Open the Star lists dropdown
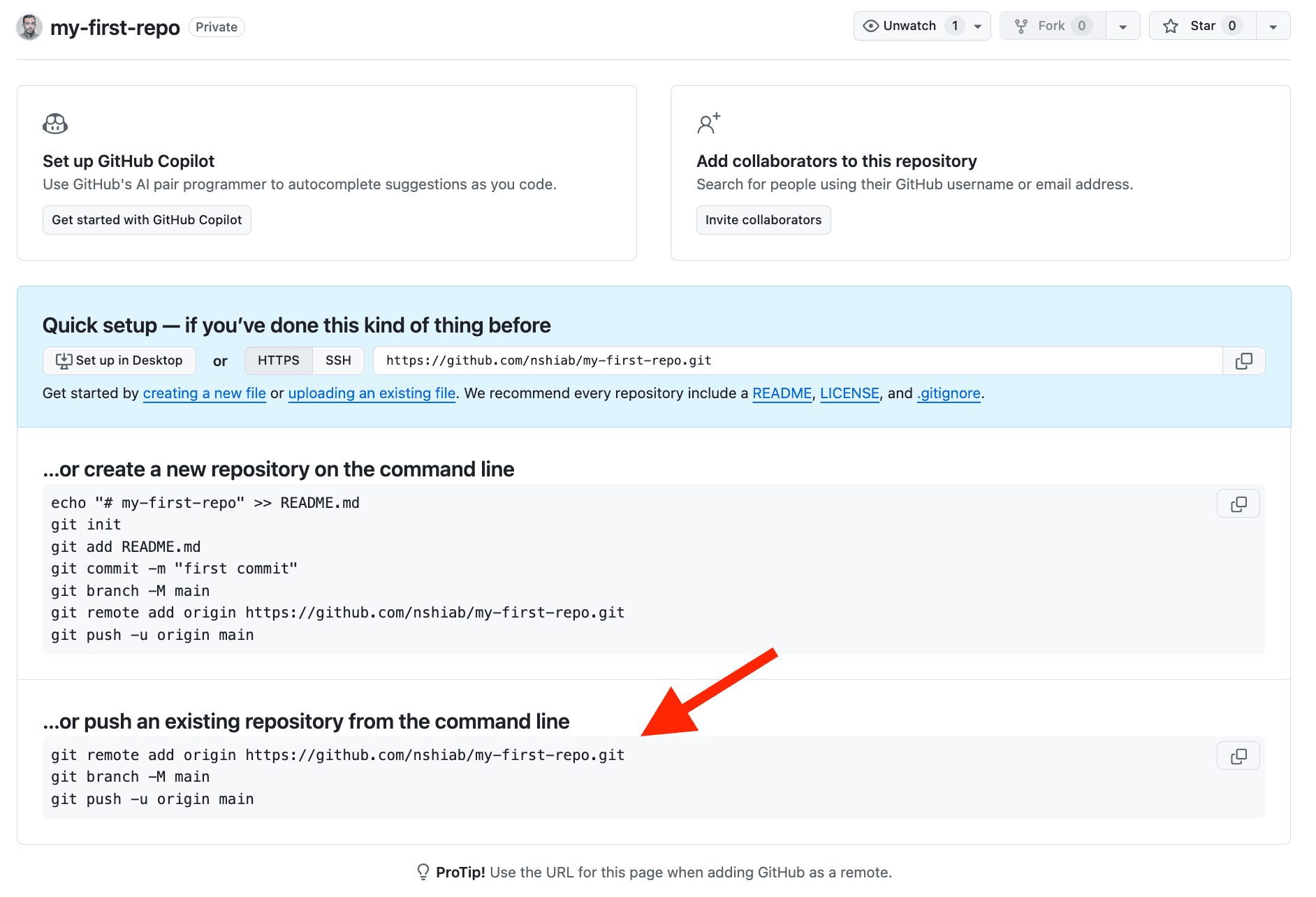This screenshot has width=1316, height=897. point(1273,25)
